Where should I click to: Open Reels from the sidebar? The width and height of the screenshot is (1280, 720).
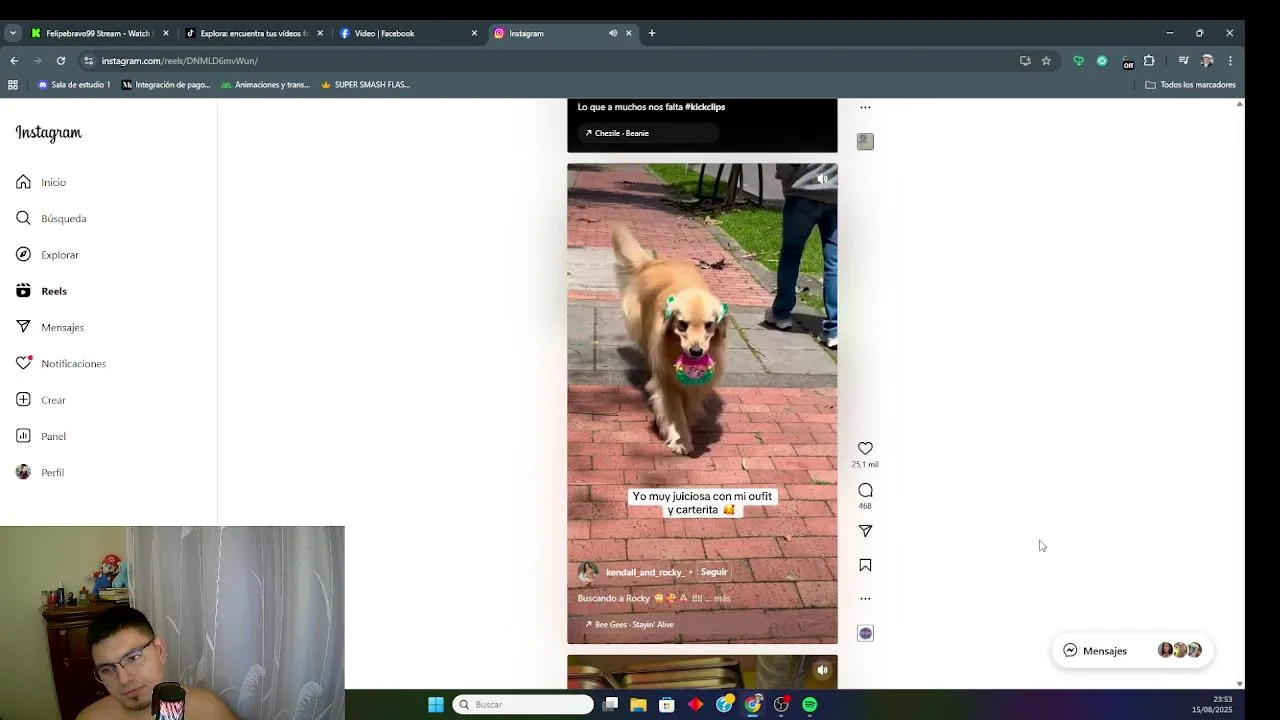click(41, 291)
